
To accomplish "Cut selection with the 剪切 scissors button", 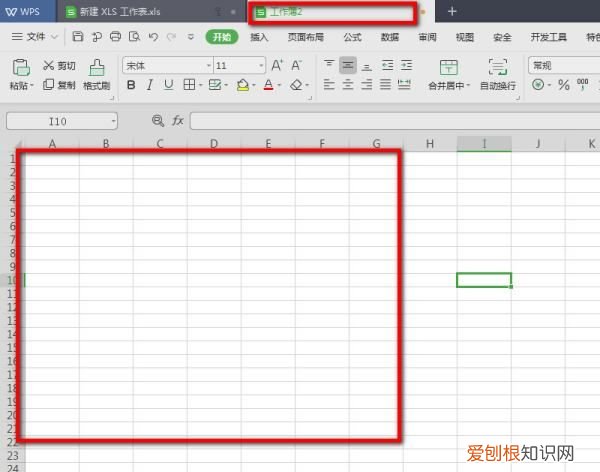I will pyautogui.click(x=59, y=65).
